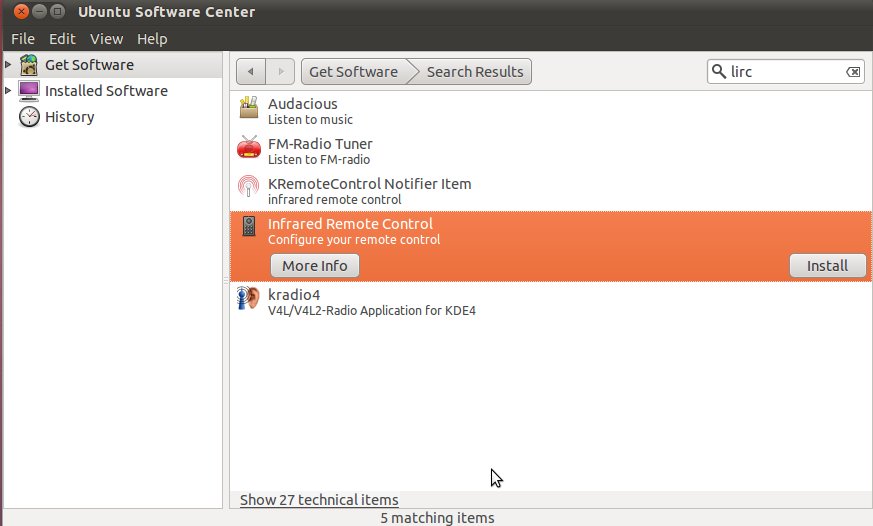Viewport: 873px width, 526px height.
Task: Open the Edit menu
Action: [x=62, y=39]
